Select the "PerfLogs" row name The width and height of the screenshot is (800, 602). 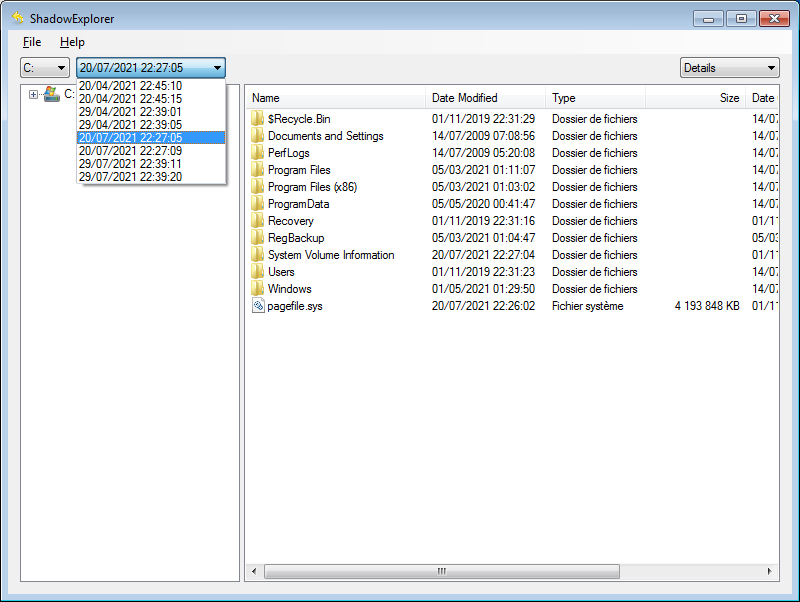tap(289, 153)
